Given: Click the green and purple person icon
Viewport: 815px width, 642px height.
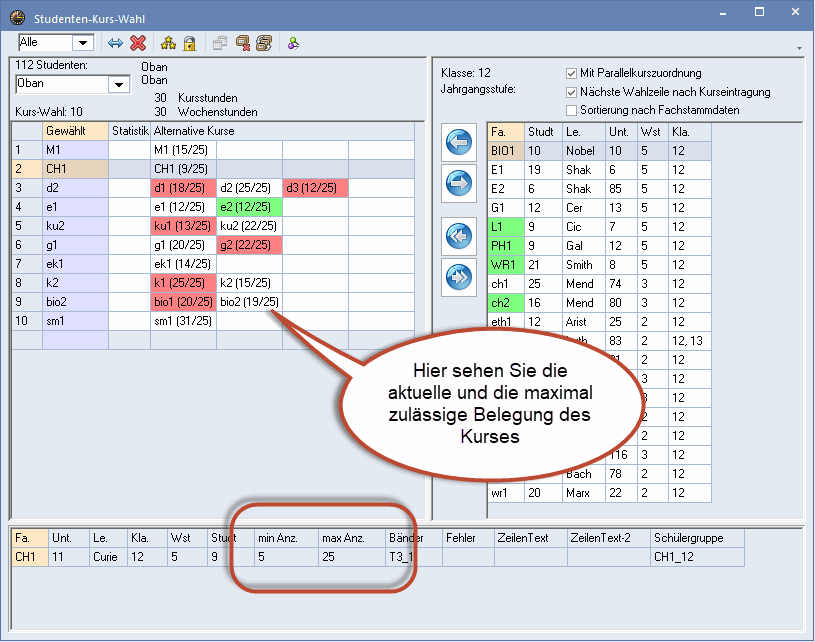Looking at the screenshot, I should pyautogui.click(x=293, y=43).
